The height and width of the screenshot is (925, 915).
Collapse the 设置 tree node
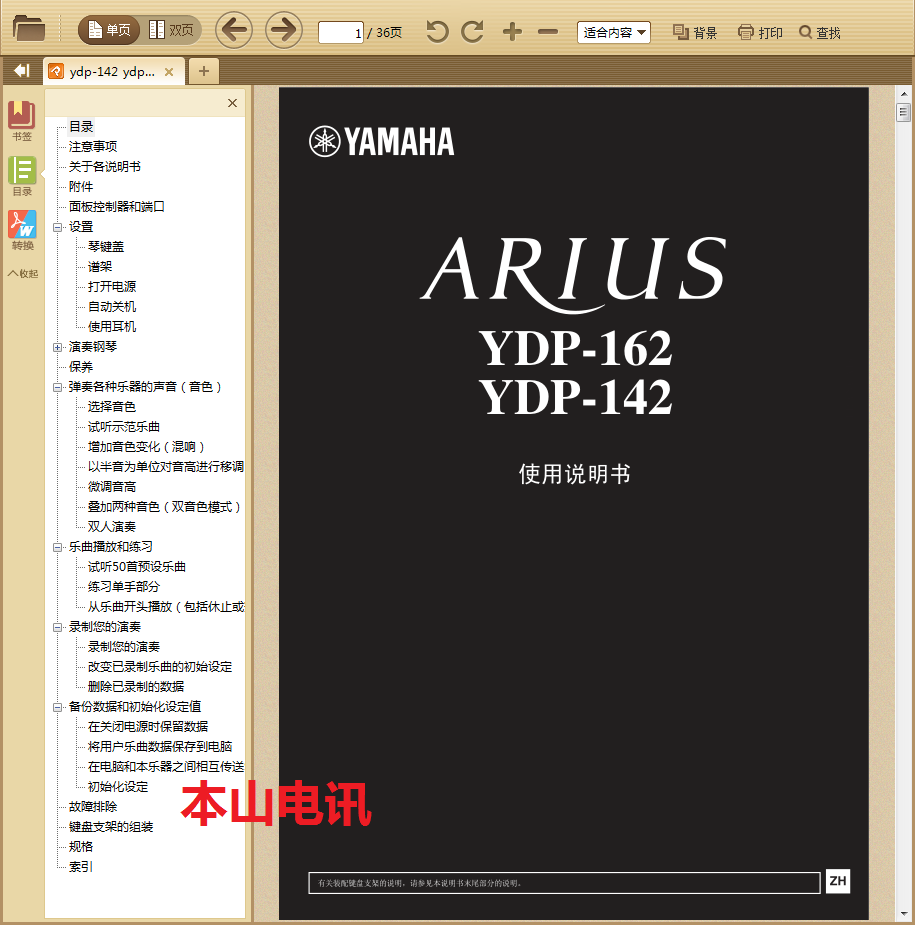57,227
